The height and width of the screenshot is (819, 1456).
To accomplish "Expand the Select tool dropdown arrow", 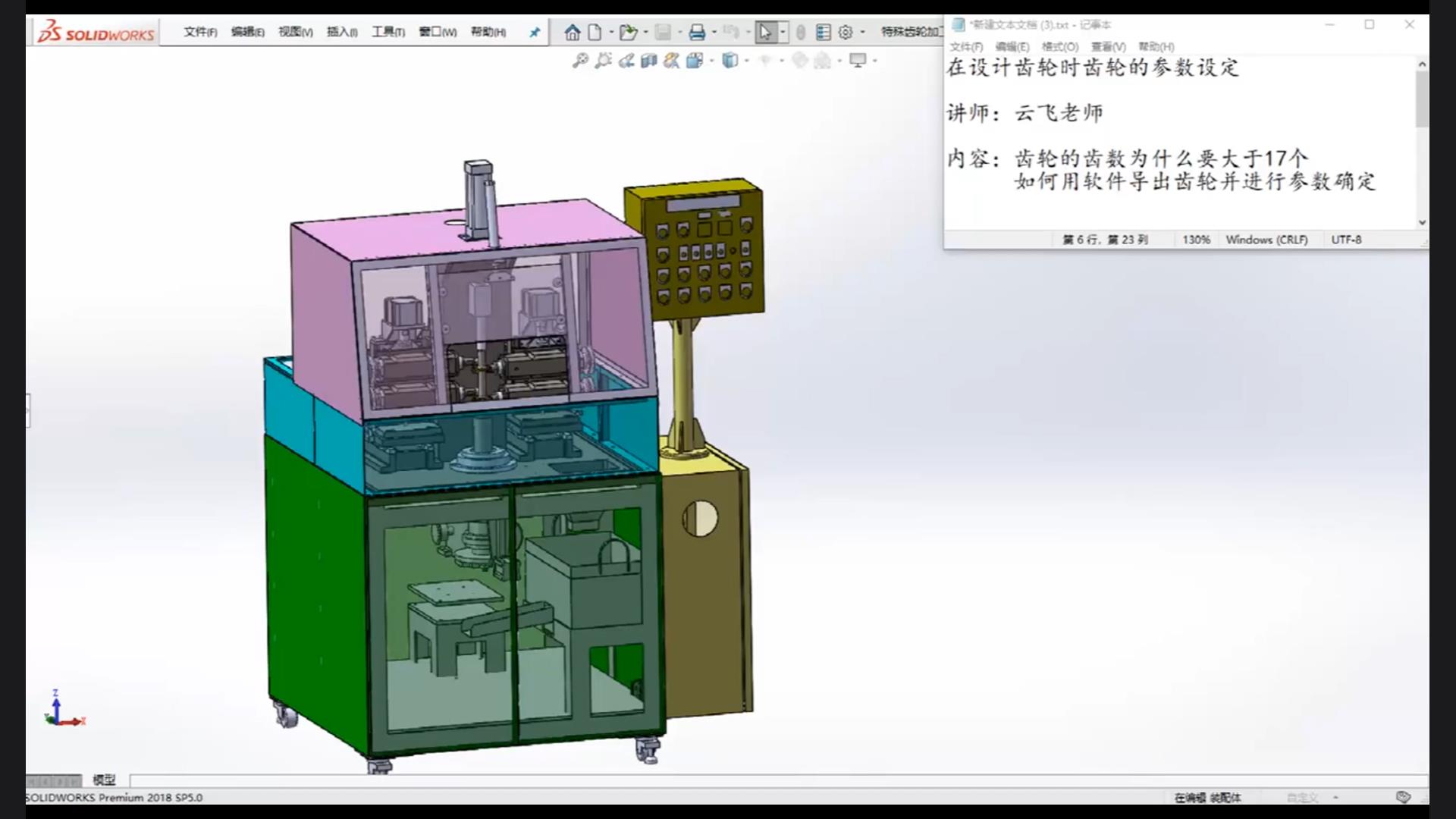I will coord(783,32).
